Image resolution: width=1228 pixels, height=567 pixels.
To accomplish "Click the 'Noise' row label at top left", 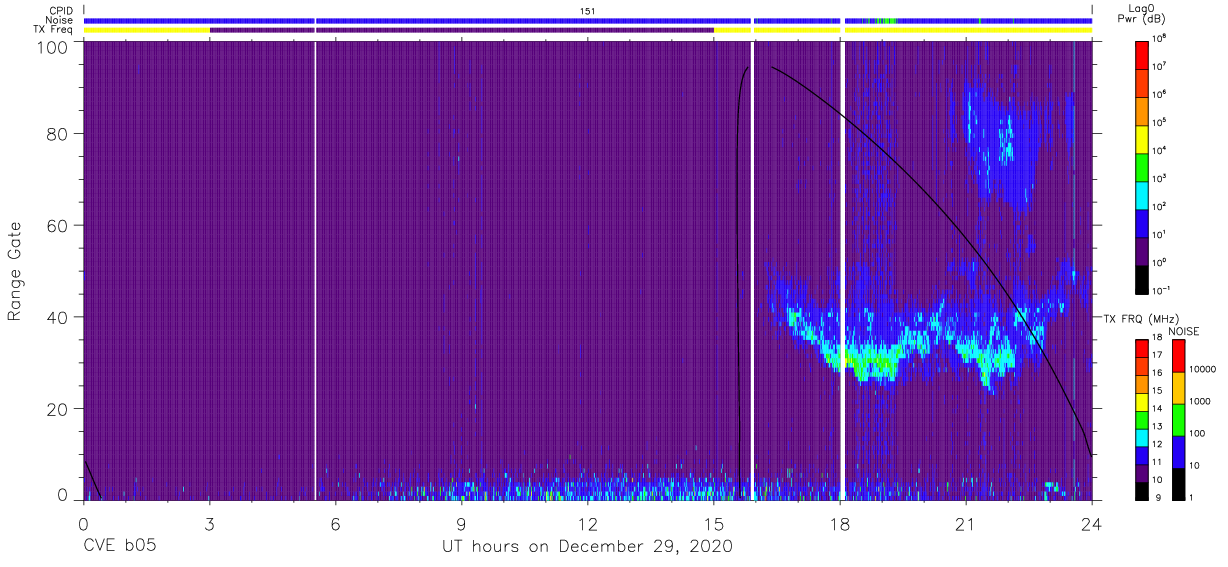I will tap(62, 20).
